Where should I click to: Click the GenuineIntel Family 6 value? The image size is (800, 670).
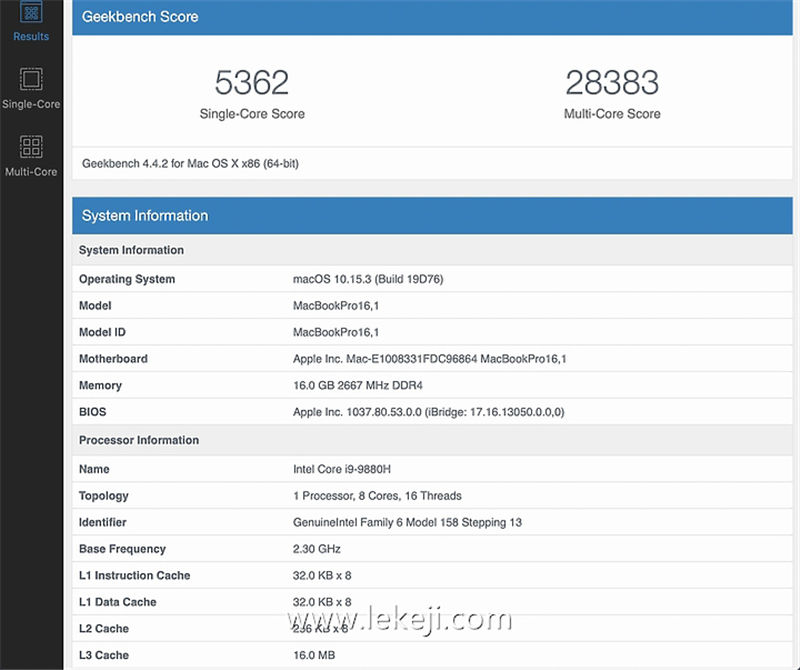pos(407,522)
